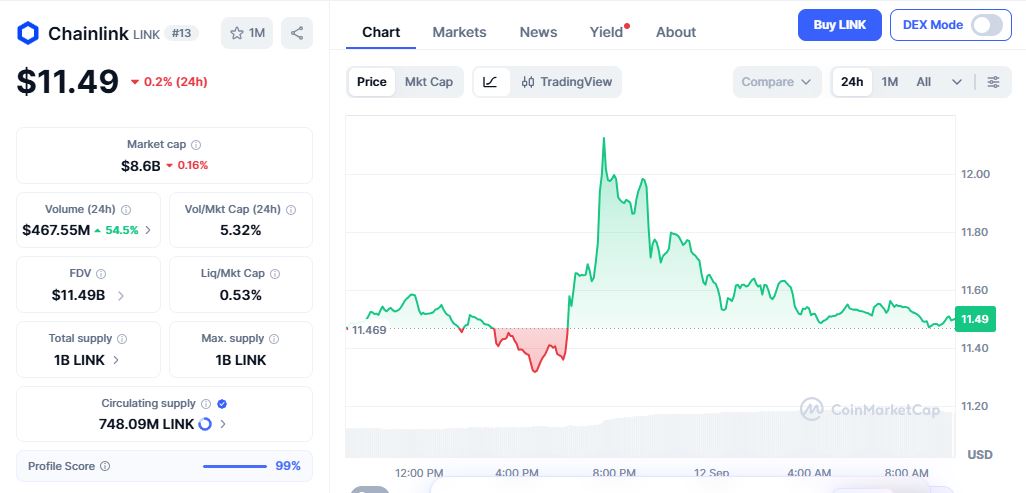
Task: Expand the FDV details chevron
Action: (121, 295)
